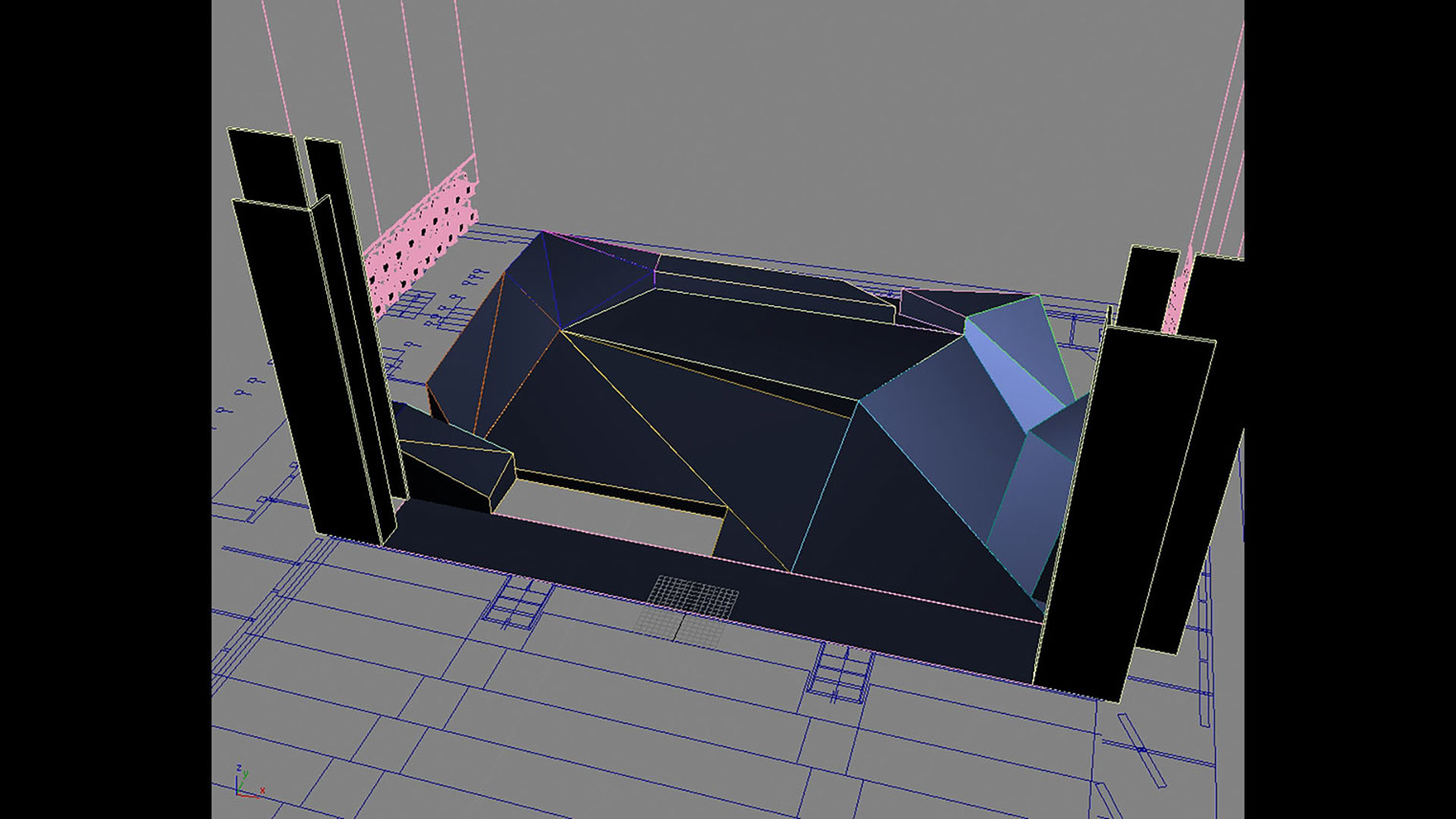Select the left ladder-shaped blueprint symbol
Screen dimensions: 1456x819
click(x=518, y=603)
